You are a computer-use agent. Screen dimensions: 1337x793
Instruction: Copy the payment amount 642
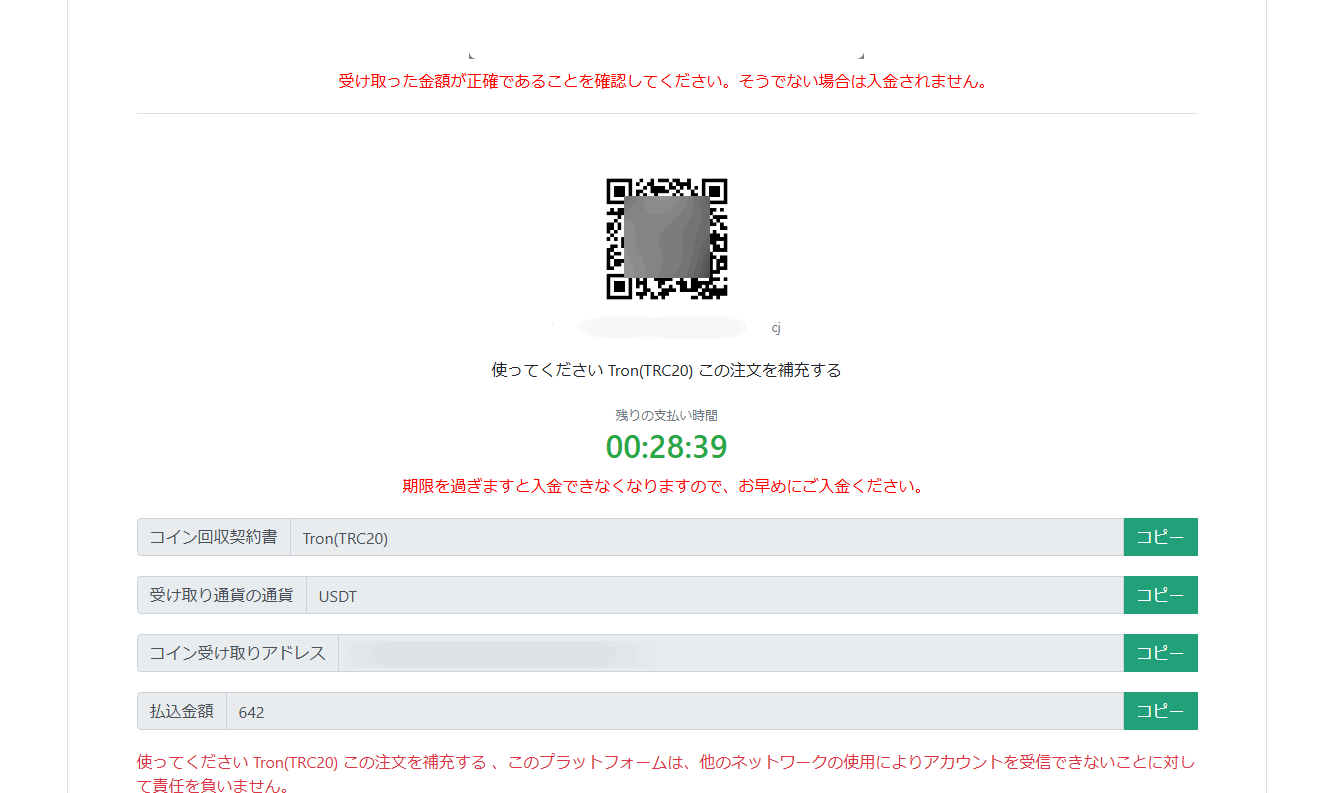pos(1160,711)
